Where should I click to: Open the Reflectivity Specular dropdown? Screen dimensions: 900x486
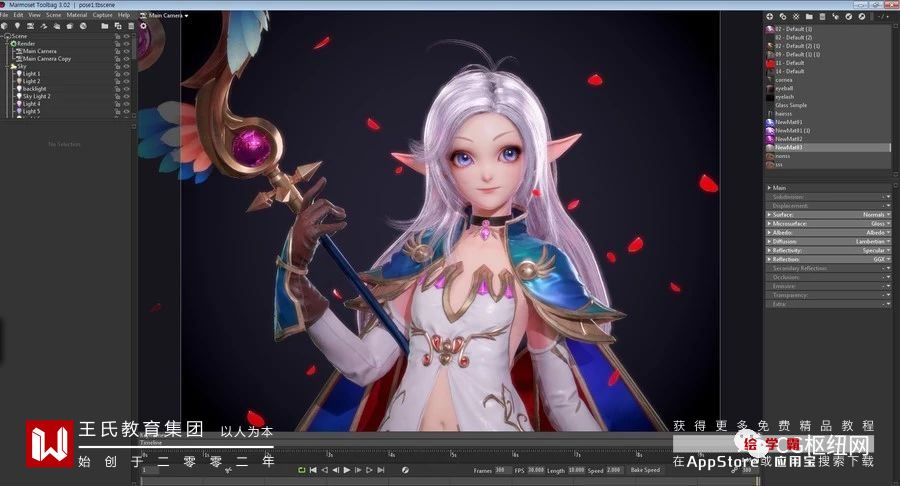tap(876, 250)
